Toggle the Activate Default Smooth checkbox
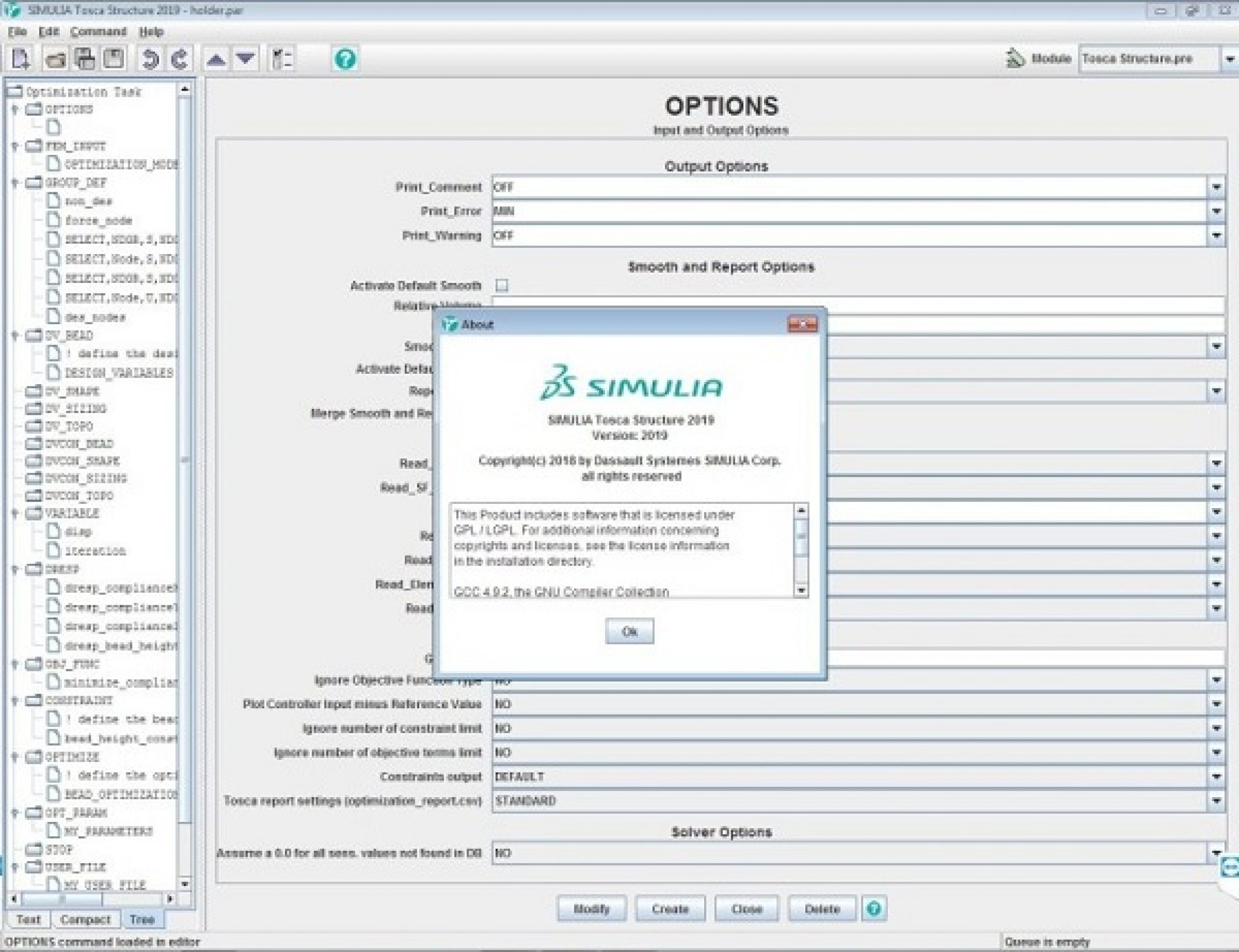This screenshot has width=1239, height=952. coord(502,285)
